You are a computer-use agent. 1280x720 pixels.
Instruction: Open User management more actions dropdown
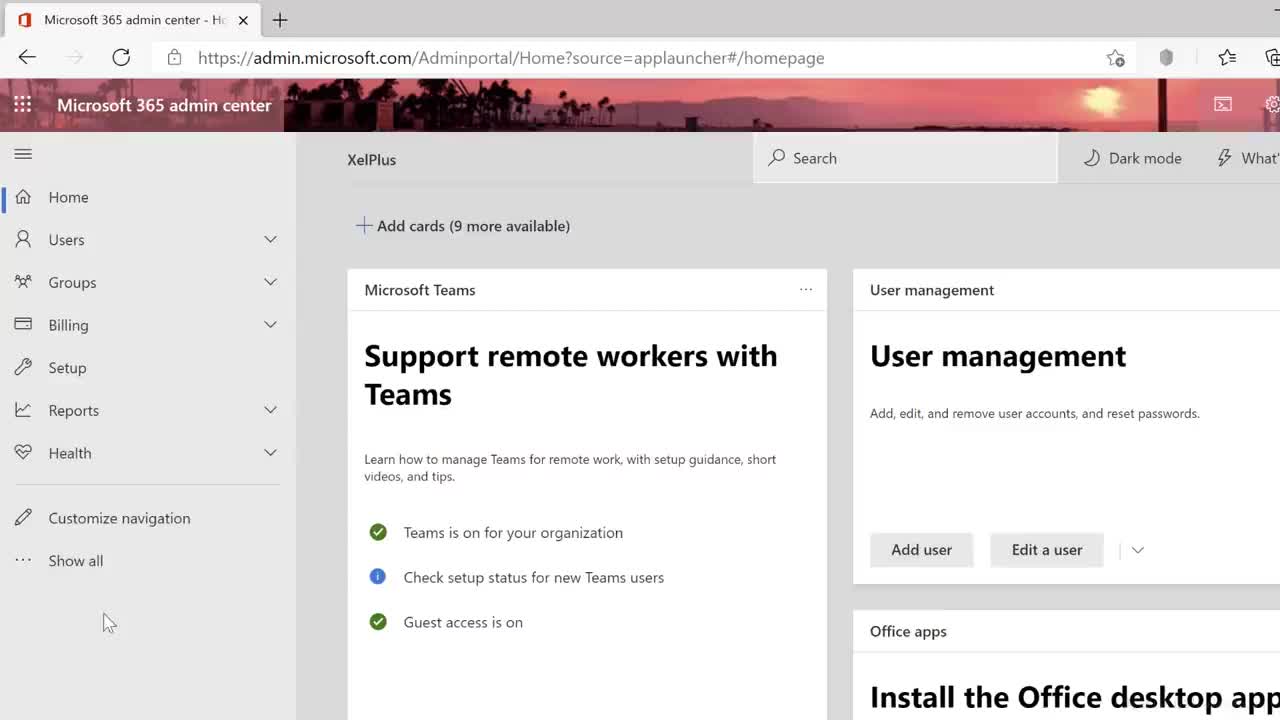pyautogui.click(x=1137, y=550)
